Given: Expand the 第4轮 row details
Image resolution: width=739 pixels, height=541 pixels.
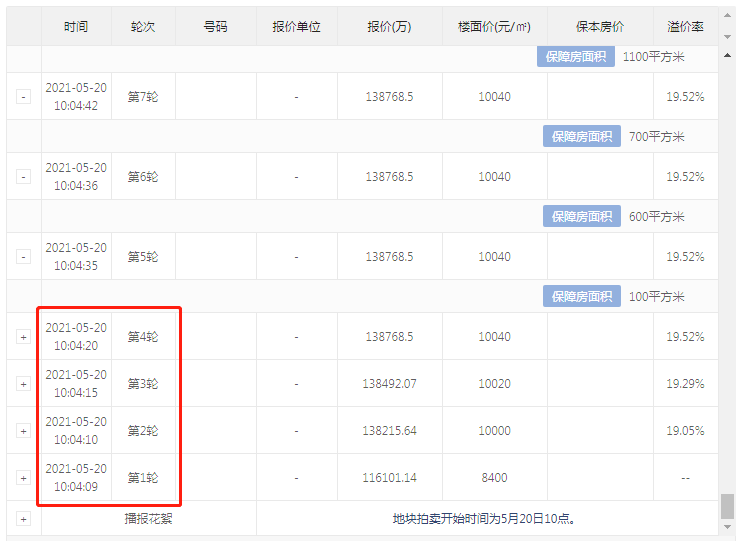Looking at the screenshot, I should 23,337.
